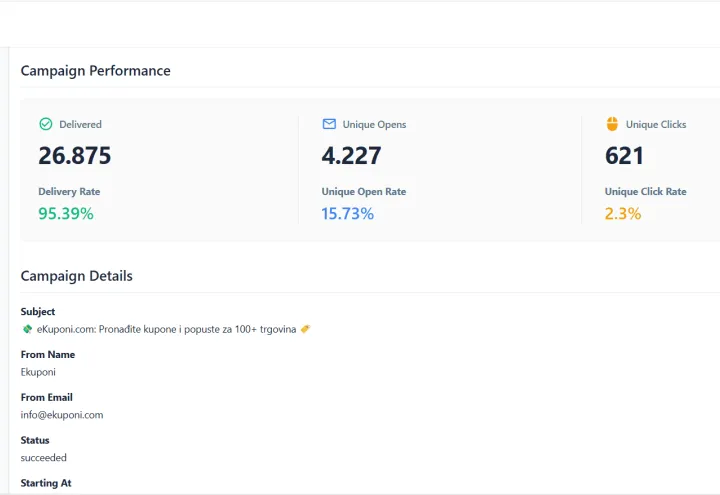Click the money emoji before the subject line
This screenshot has height=495, width=720.
tap(27, 329)
